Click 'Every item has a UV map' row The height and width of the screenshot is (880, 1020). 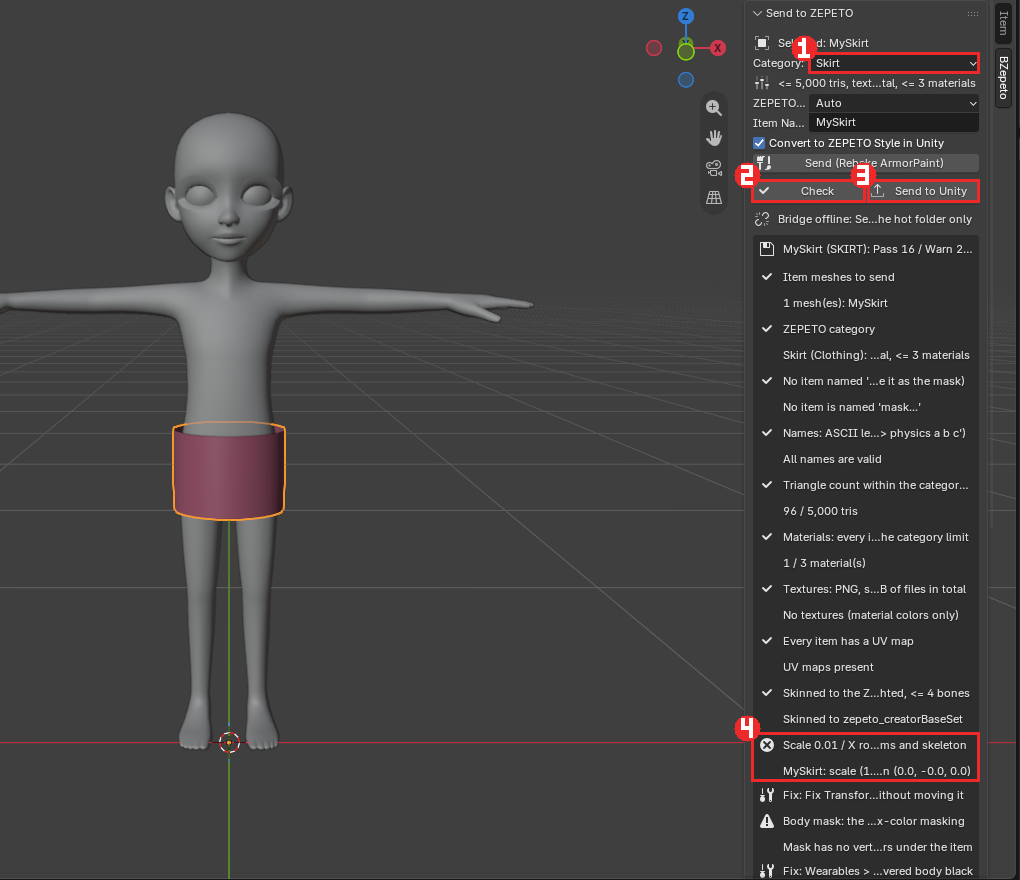point(866,641)
